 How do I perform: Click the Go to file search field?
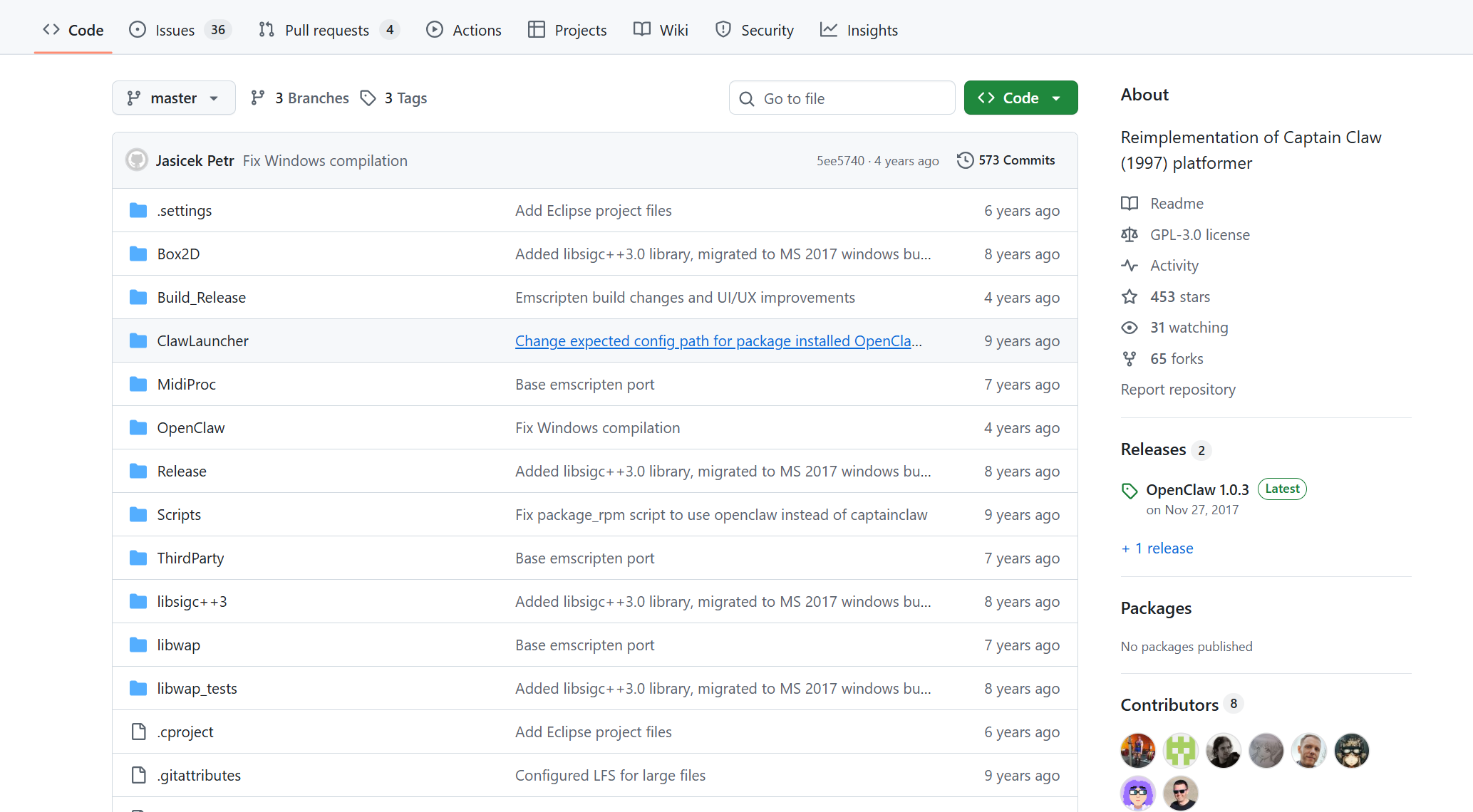842,98
